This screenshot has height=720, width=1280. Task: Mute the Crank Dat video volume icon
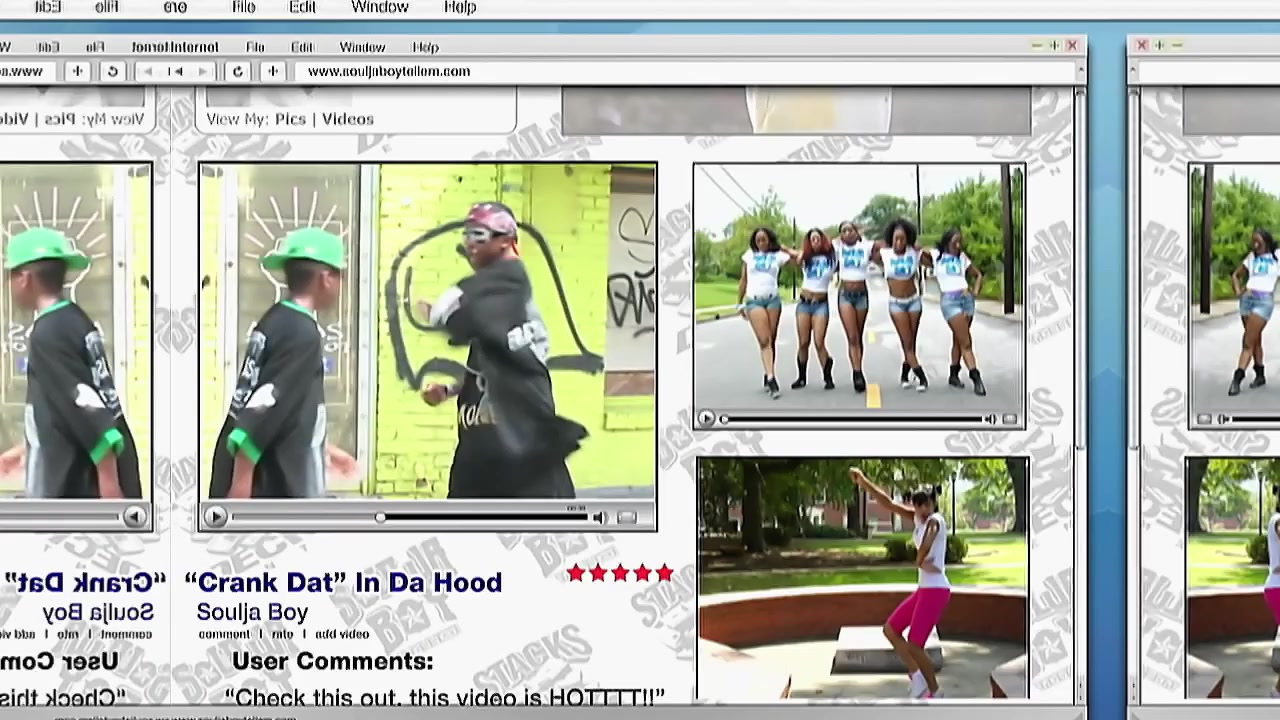coord(599,517)
